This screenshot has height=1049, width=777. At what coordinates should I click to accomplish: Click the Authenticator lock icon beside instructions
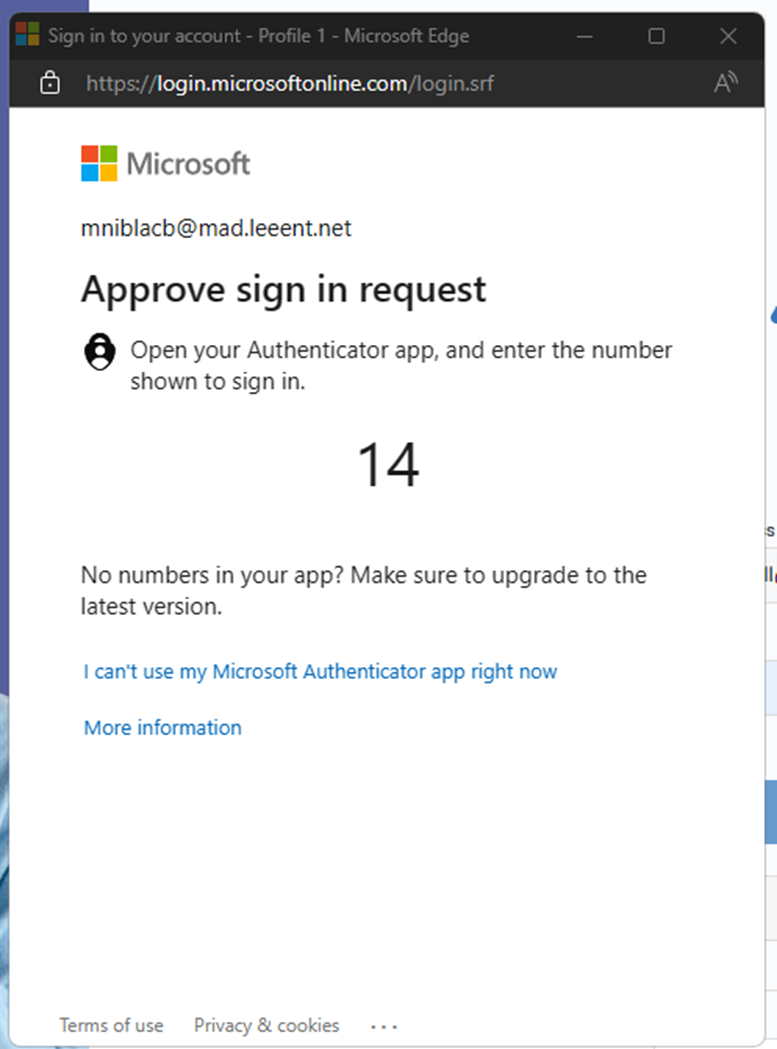(x=99, y=352)
